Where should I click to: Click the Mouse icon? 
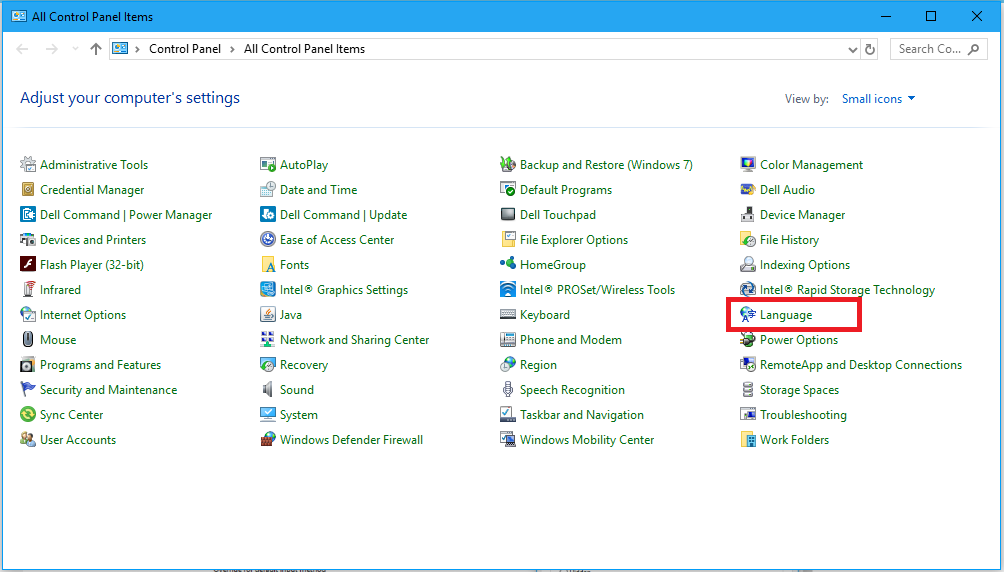[28, 339]
